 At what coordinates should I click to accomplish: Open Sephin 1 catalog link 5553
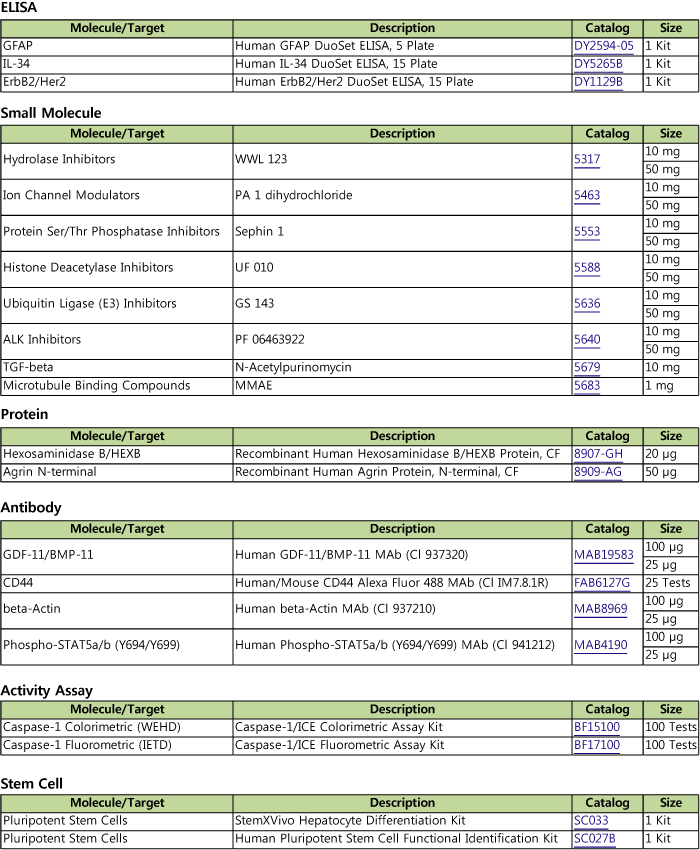[x=587, y=231]
